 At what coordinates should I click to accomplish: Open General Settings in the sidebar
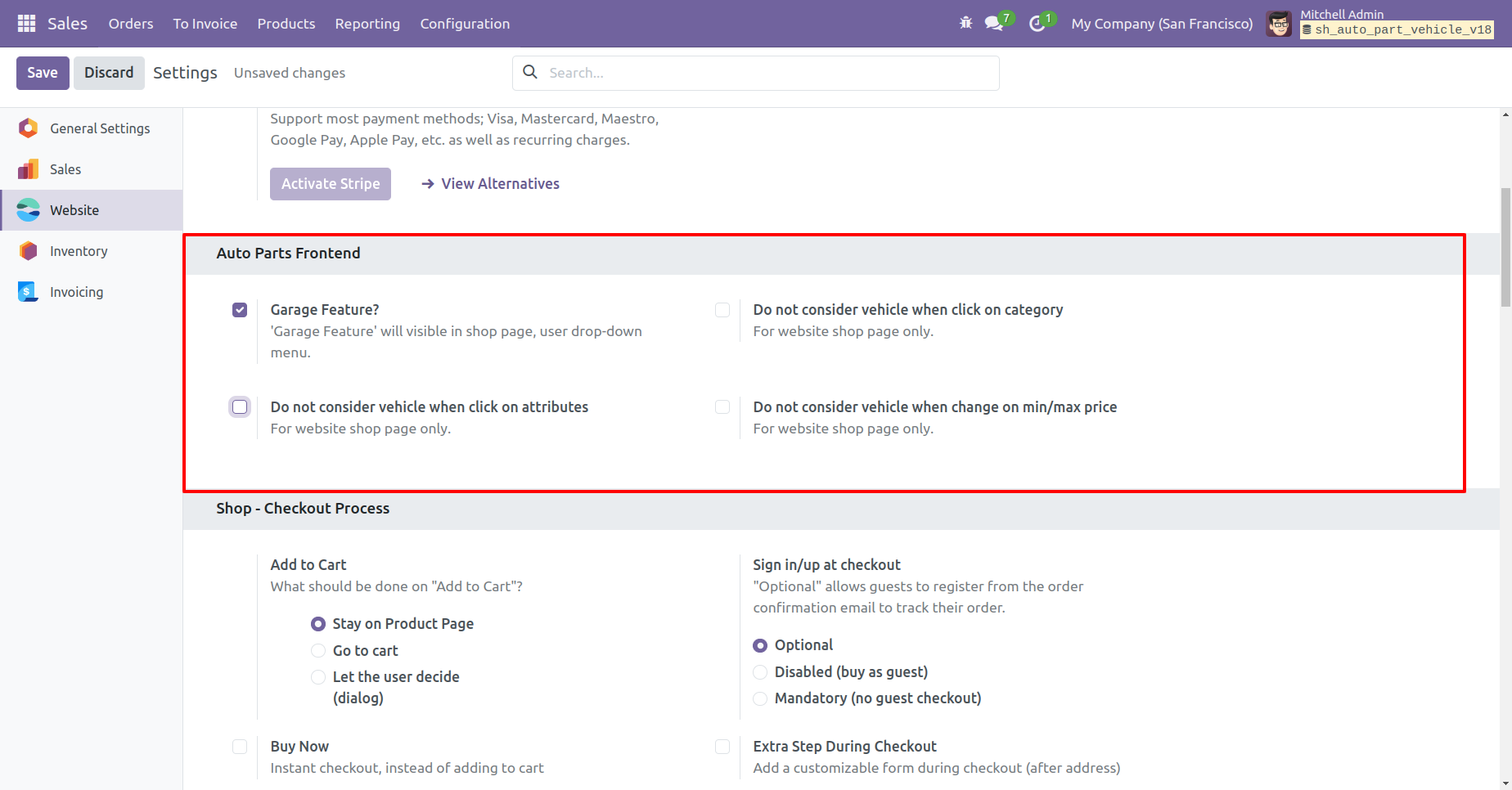click(100, 128)
